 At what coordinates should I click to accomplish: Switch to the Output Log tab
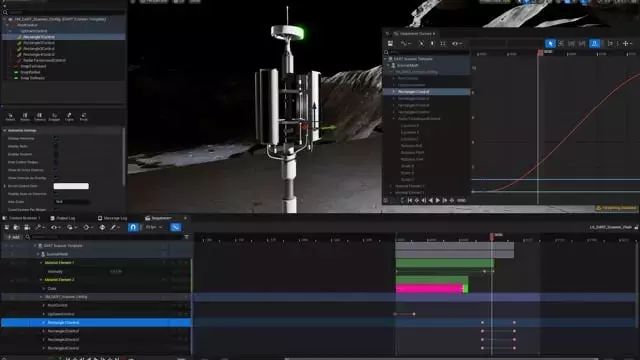[63, 218]
